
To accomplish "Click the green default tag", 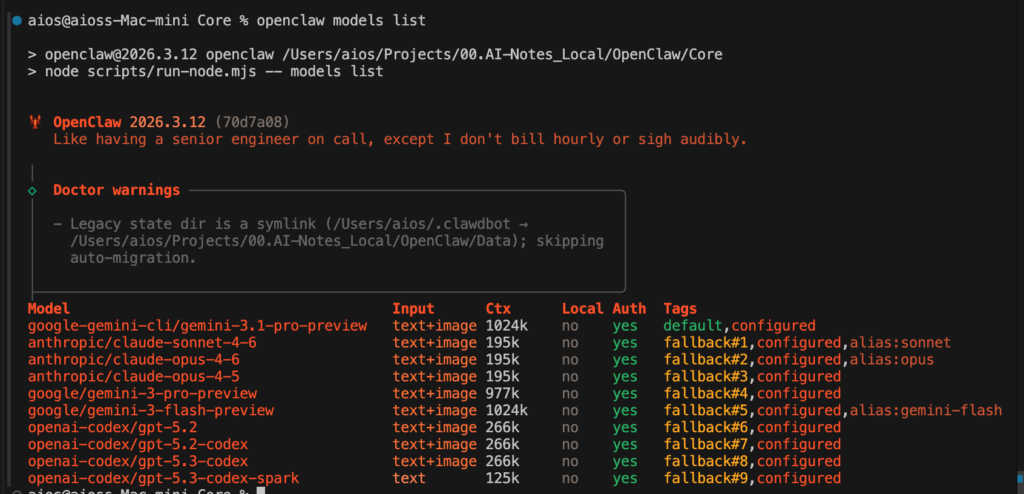I will (692, 325).
